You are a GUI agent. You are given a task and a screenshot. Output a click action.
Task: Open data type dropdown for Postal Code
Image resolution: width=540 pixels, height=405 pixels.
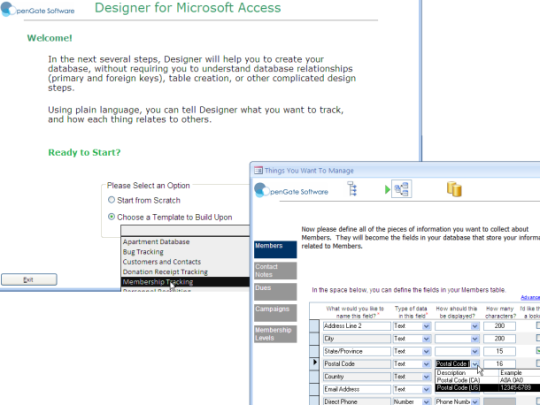(x=426, y=364)
